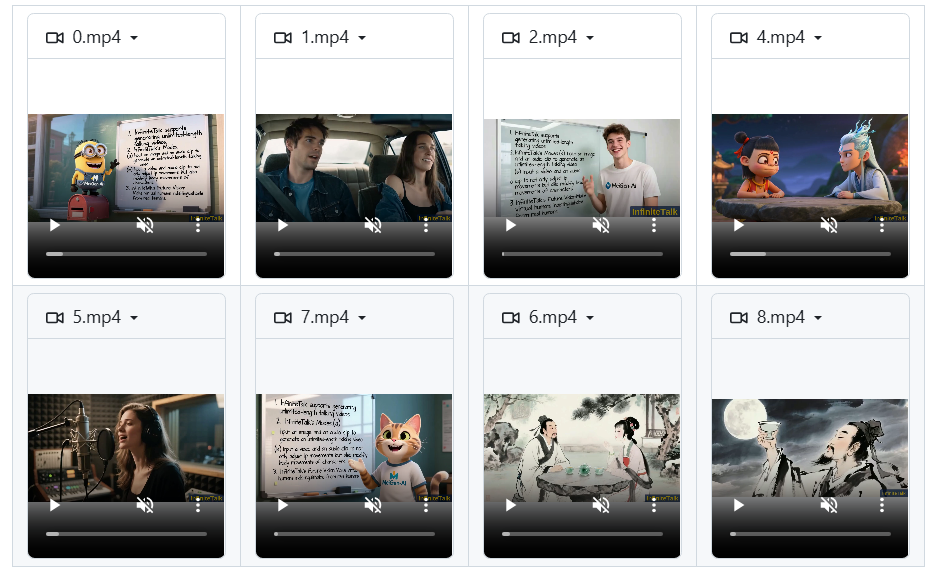933x581 pixels.
Task: Click the 4.mp4 file name label
Action: click(780, 37)
